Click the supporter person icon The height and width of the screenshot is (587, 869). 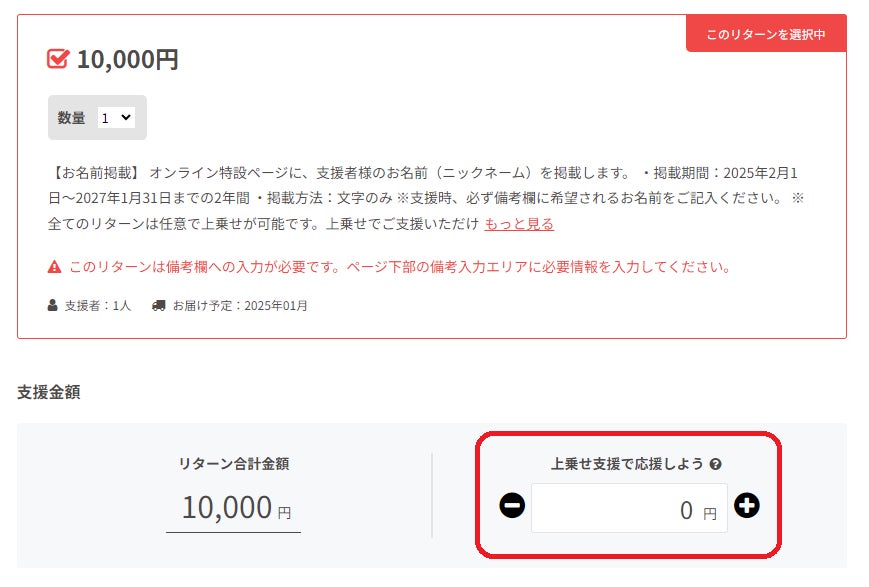tap(53, 305)
